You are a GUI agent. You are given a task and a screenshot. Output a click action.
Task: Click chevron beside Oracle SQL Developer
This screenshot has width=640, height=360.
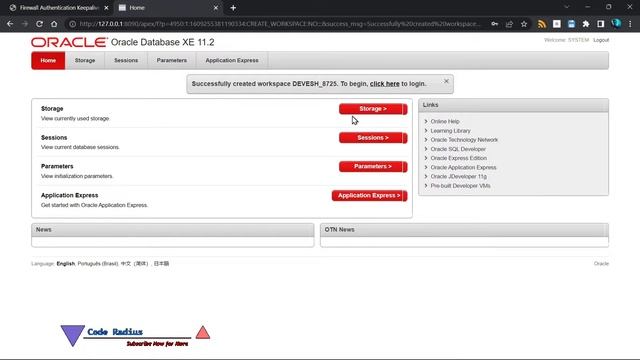pyautogui.click(x=426, y=149)
